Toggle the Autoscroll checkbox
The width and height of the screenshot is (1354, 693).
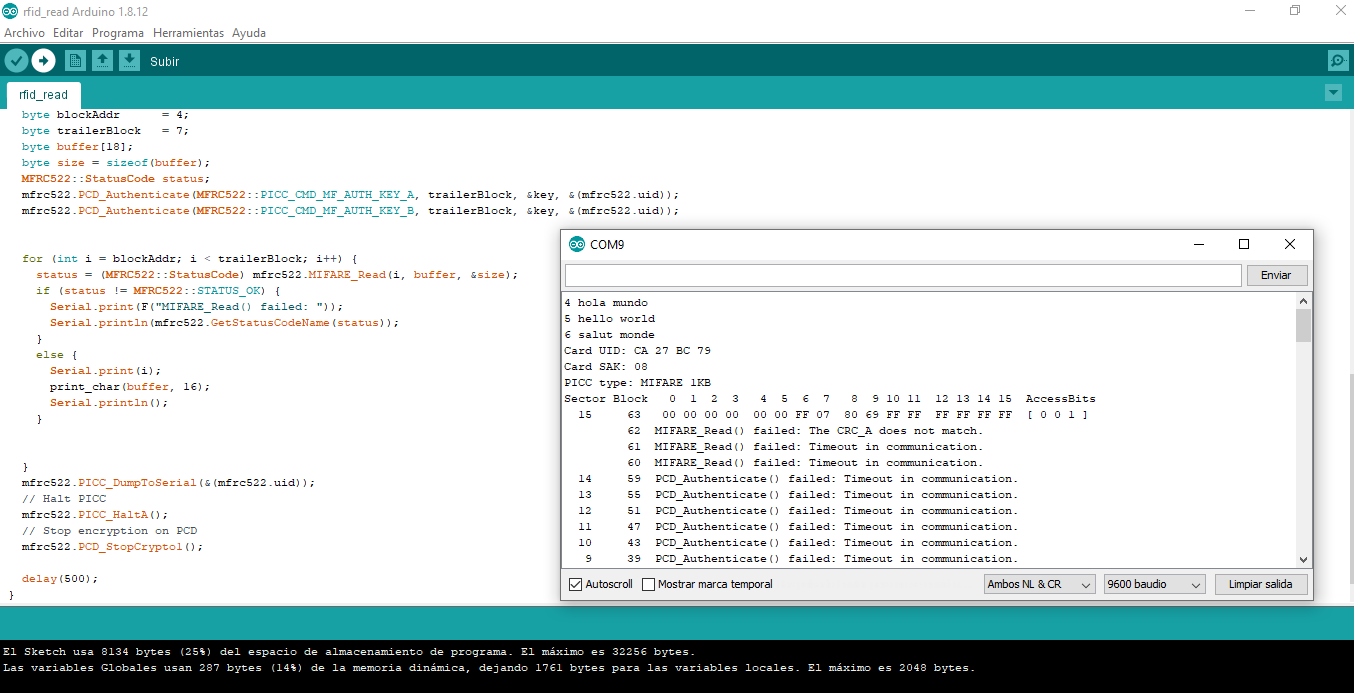tap(575, 584)
